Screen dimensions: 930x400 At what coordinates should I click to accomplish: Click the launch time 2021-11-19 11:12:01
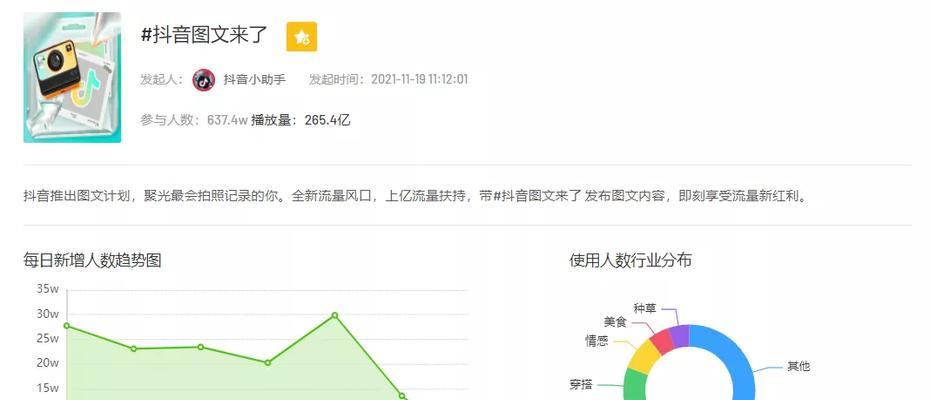[x=419, y=80]
